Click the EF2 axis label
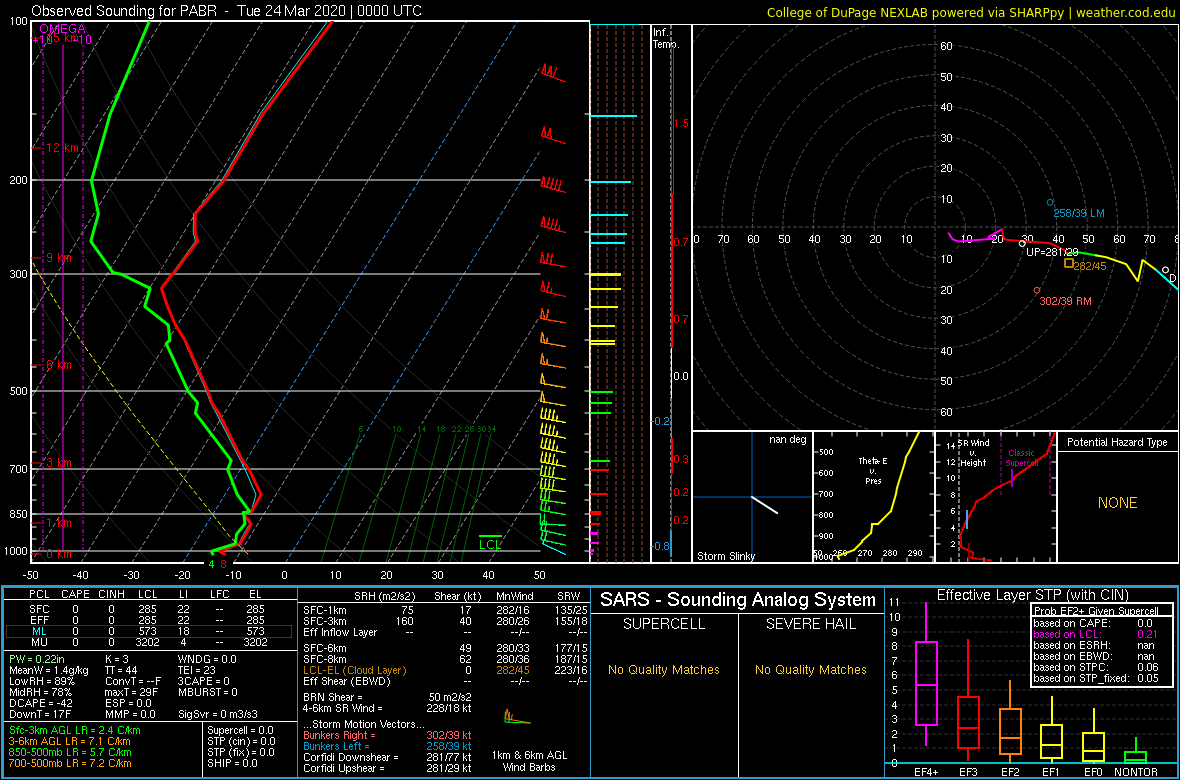This screenshot has height=780, width=1180. [1010, 772]
